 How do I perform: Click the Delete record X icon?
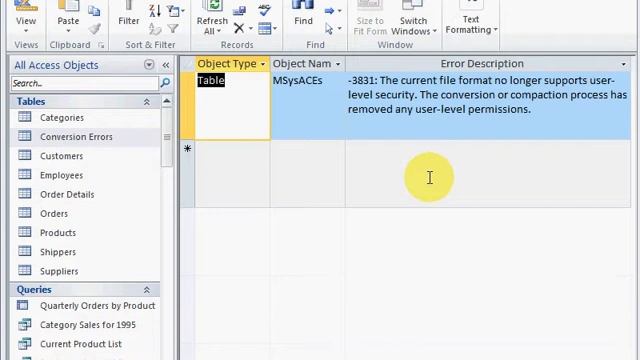(239, 28)
